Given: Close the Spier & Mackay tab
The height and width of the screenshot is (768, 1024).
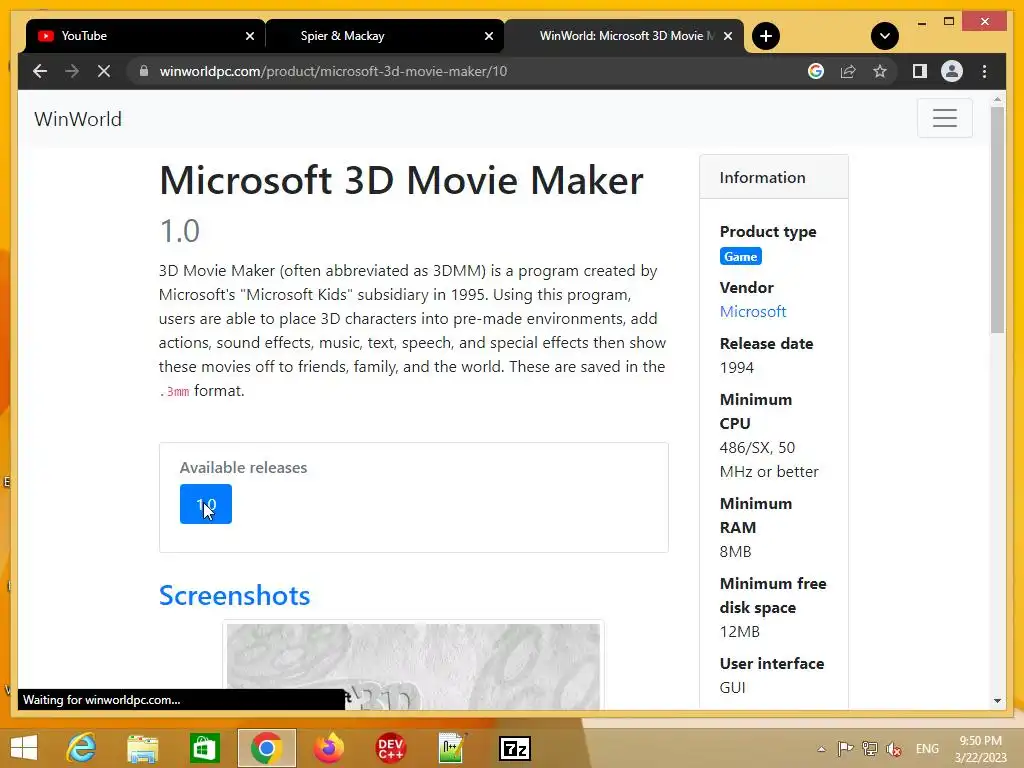Looking at the screenshot, I should [x=488, y=36].
